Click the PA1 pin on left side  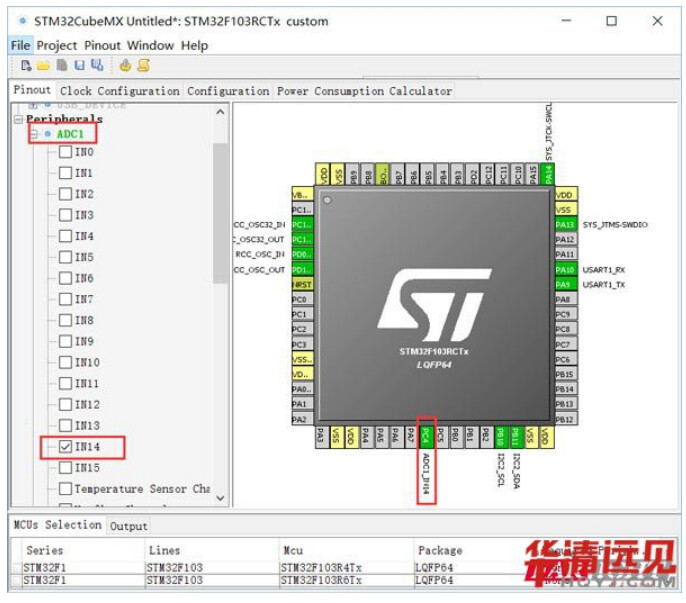[302, 404]
